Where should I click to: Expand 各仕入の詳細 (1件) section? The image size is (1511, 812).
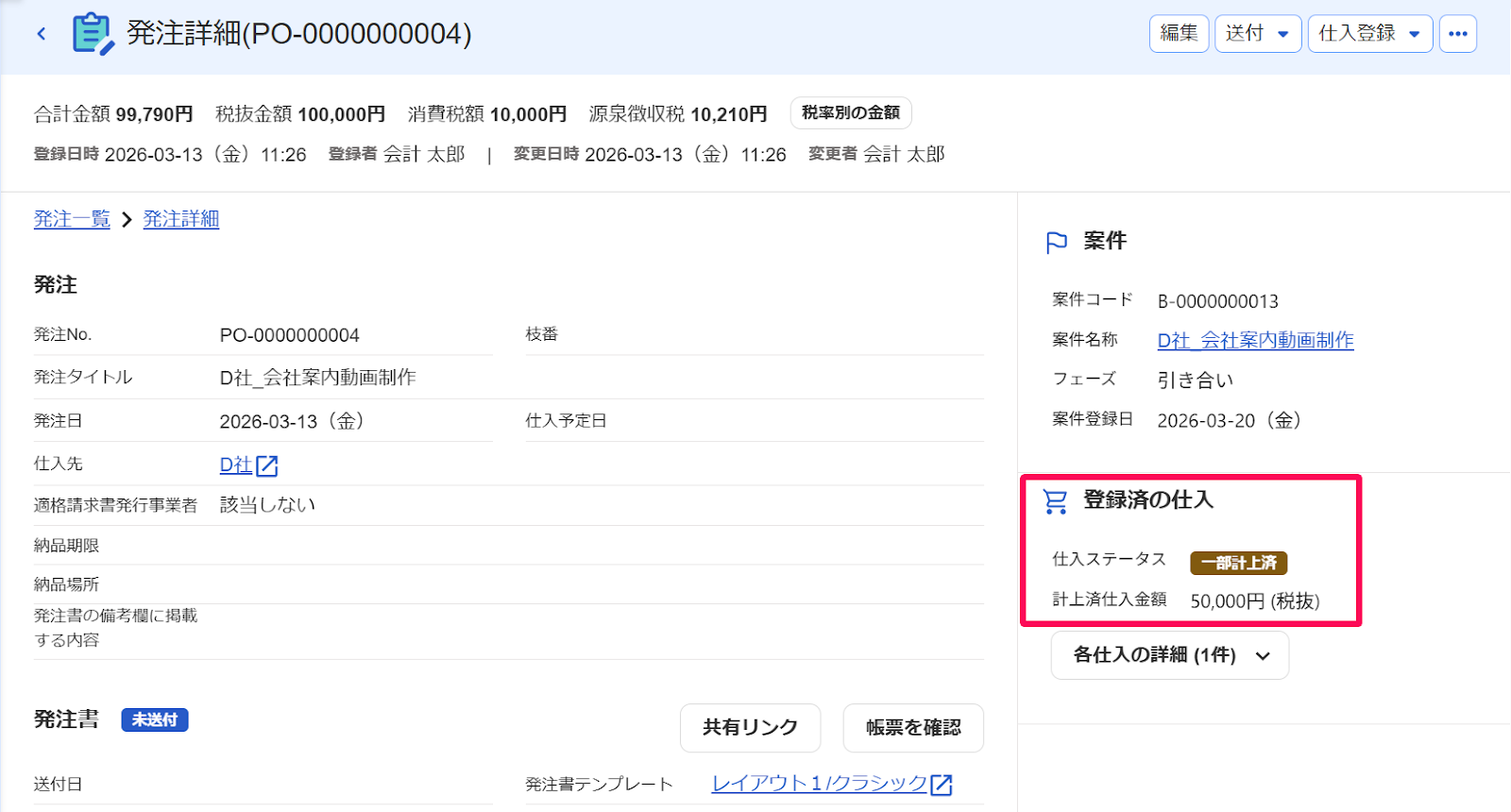coord(1170,655)
